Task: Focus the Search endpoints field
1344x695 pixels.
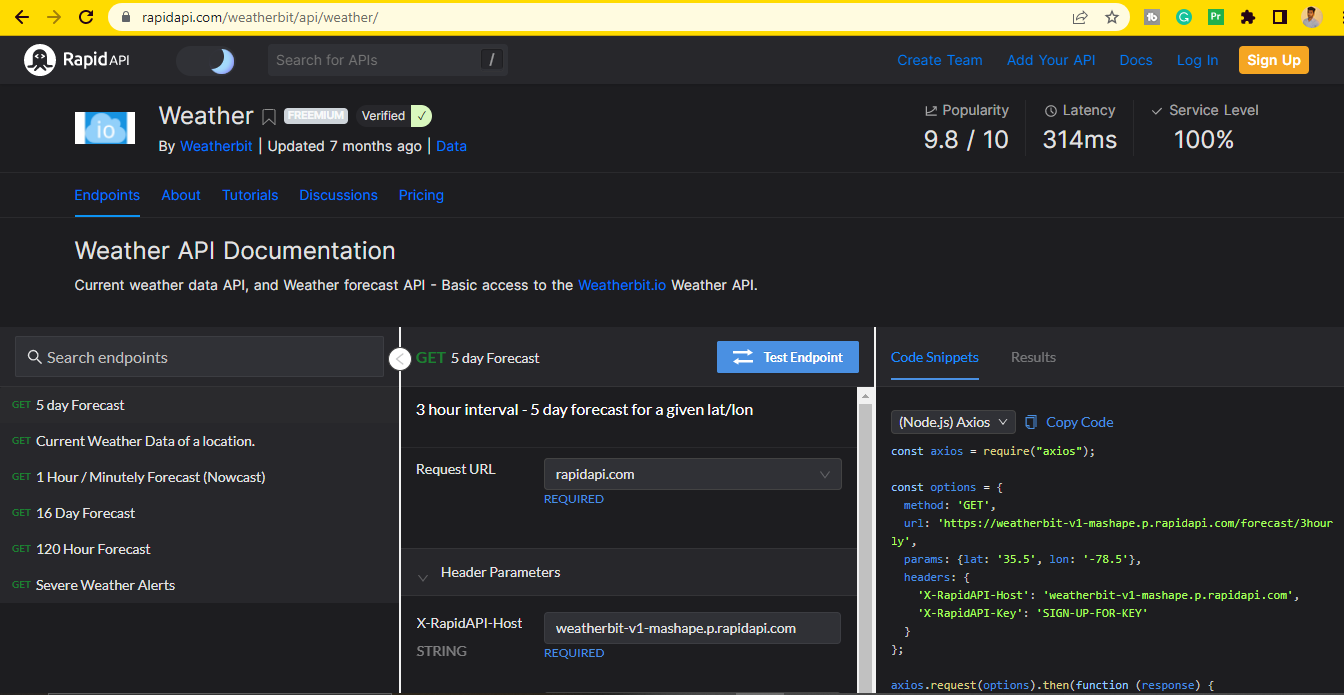Action: click(199, 357)
